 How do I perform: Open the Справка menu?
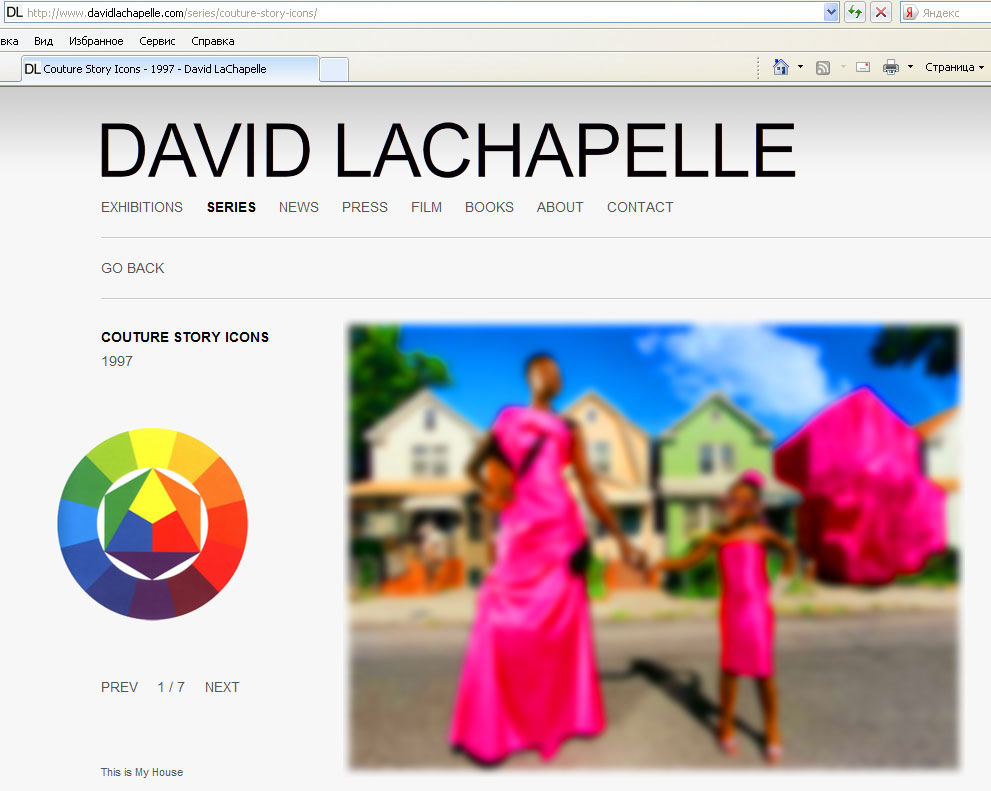[212, 41]
